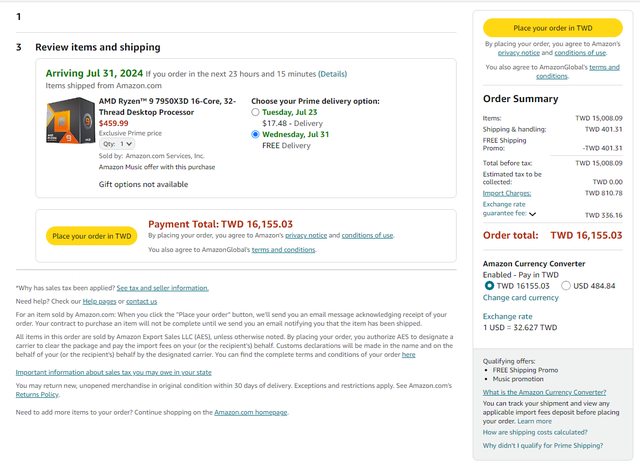Select Tuesday, Jul 23 delivery option

256,113
